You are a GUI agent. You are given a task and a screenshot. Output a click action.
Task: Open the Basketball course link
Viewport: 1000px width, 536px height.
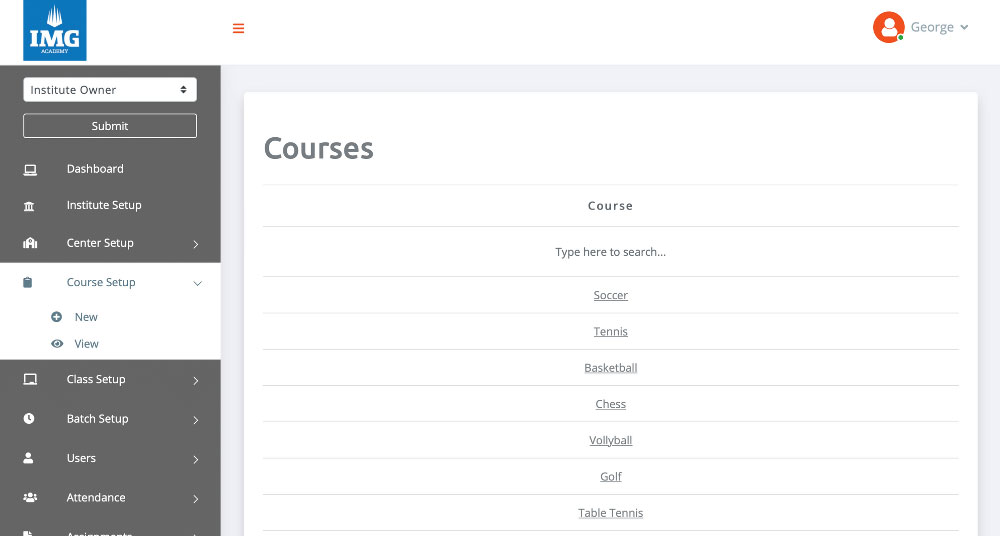(610, 368)
